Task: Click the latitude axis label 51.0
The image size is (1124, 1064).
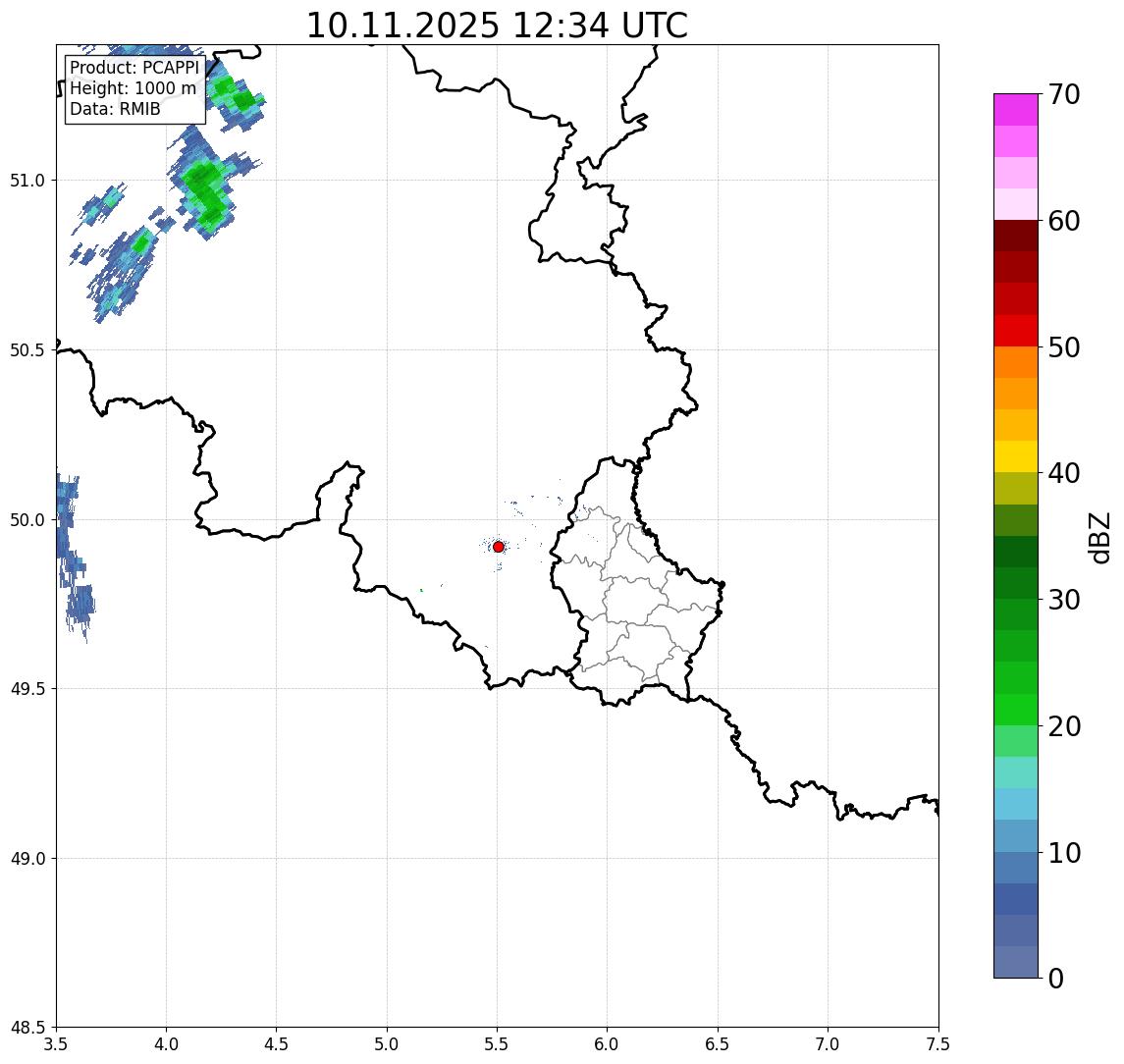Action: (x=27, y=181)
